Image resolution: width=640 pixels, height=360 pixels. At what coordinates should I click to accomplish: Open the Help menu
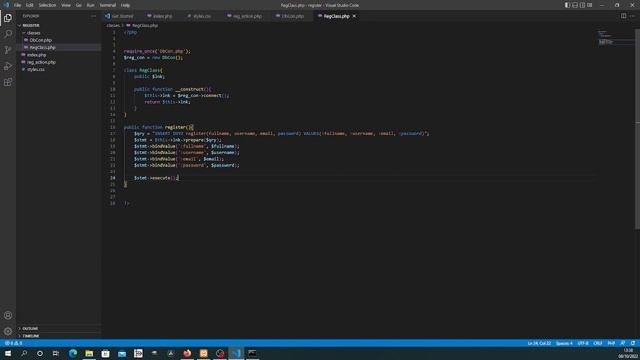(125, 5)
